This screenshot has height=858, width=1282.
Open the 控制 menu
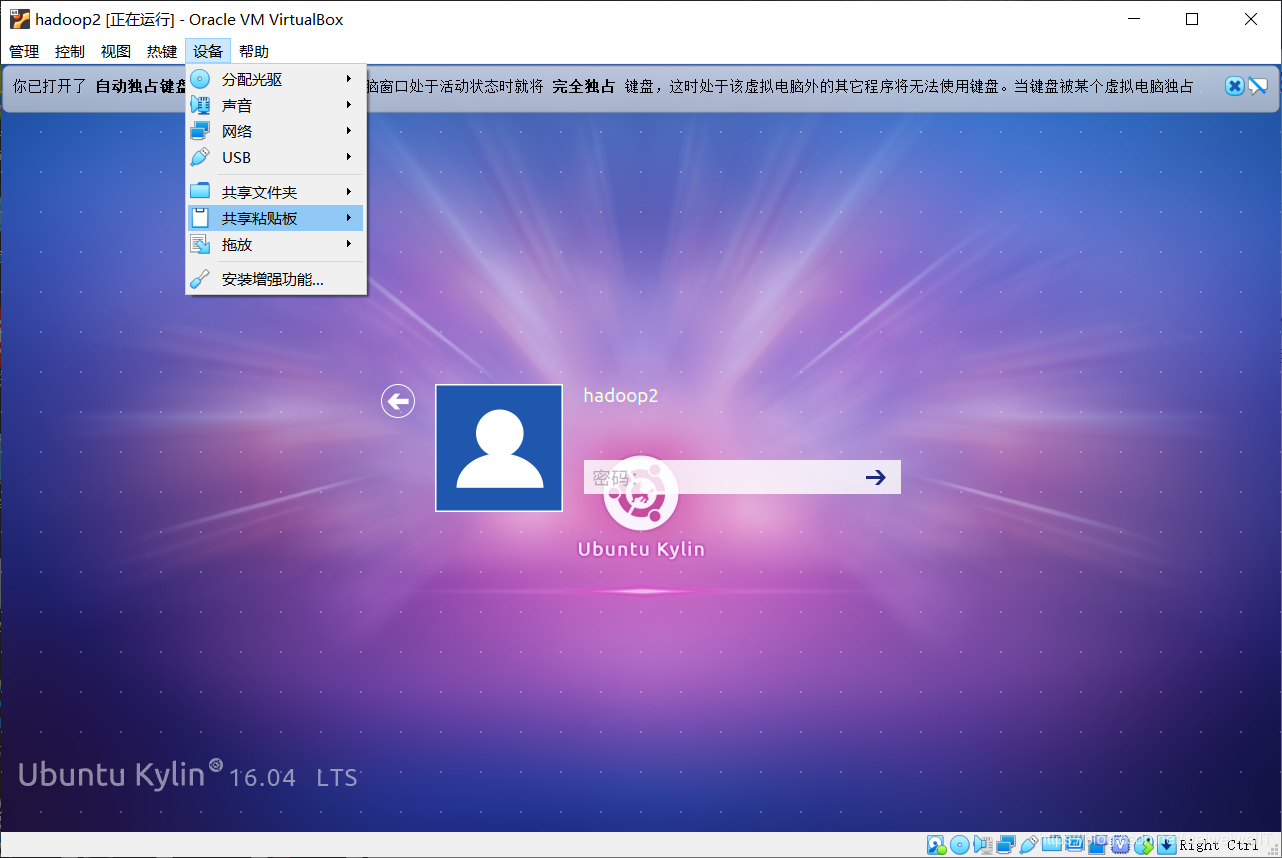click(x=70, y=51)
